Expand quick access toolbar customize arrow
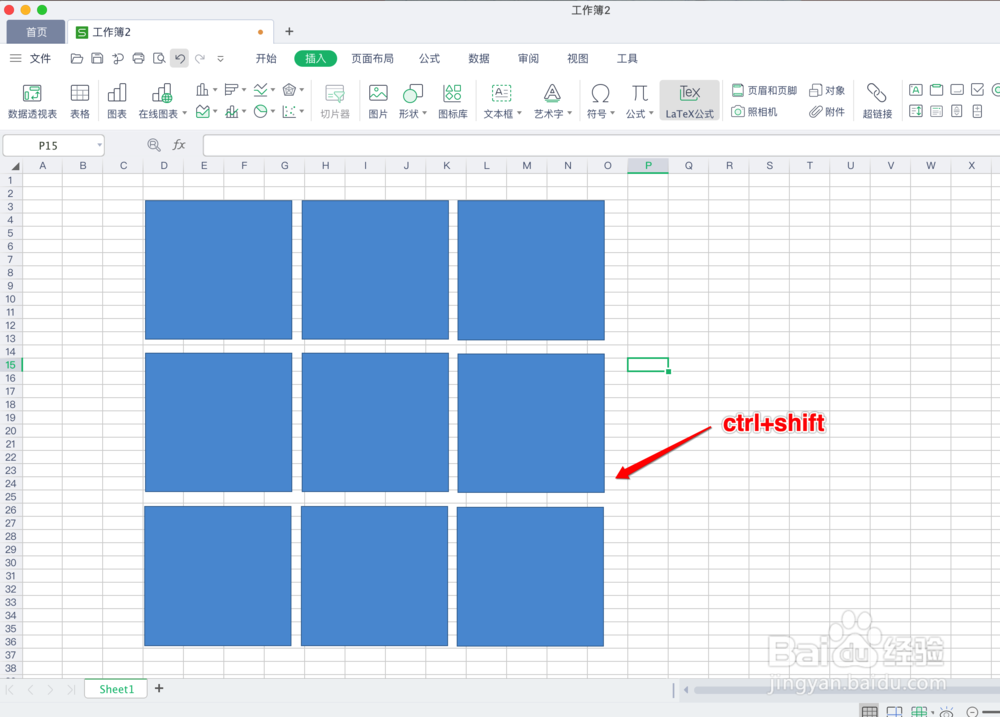Image resolution: width=1000 pixels, height=717 pixels. point(221,59)
